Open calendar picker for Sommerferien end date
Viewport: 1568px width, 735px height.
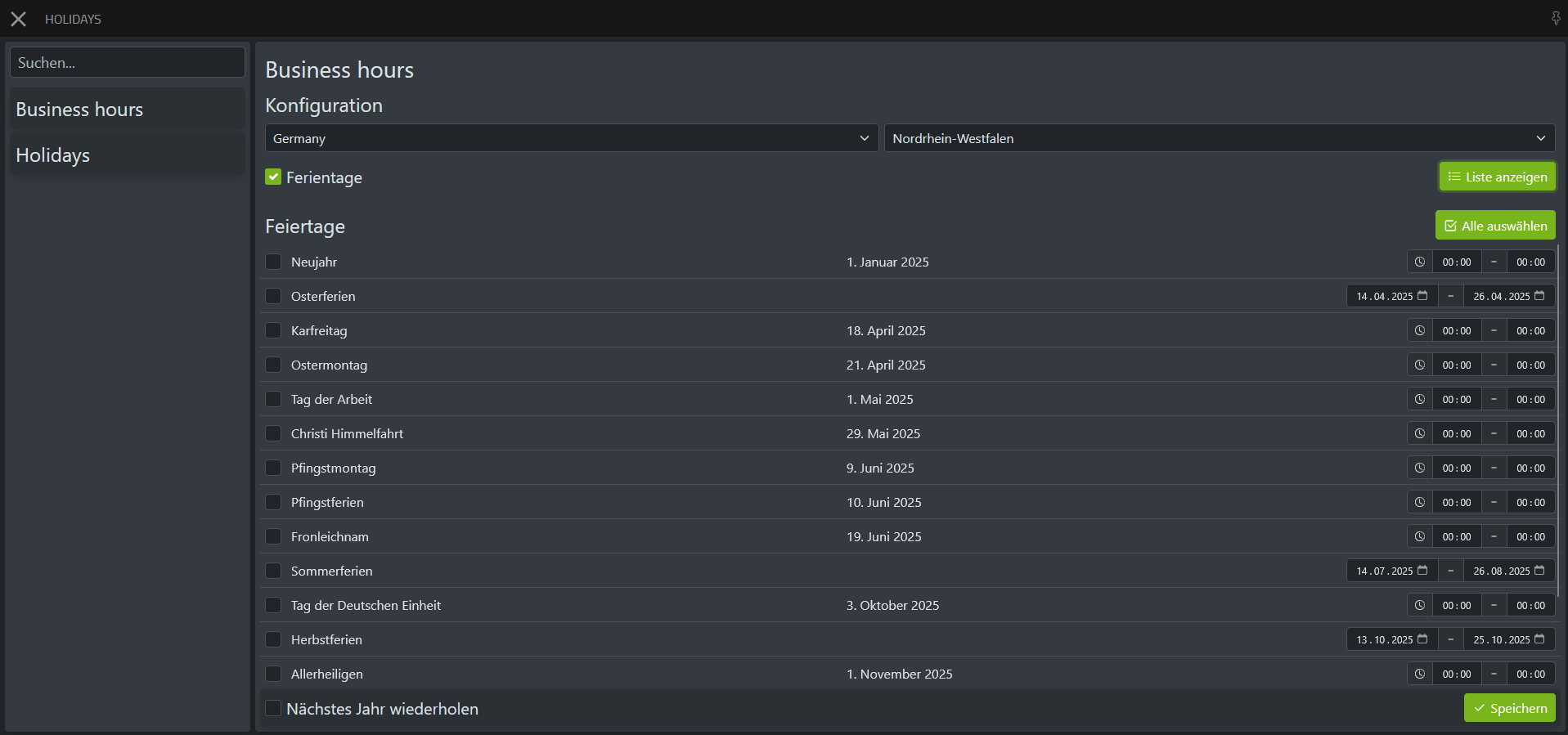coord(1539,571)
